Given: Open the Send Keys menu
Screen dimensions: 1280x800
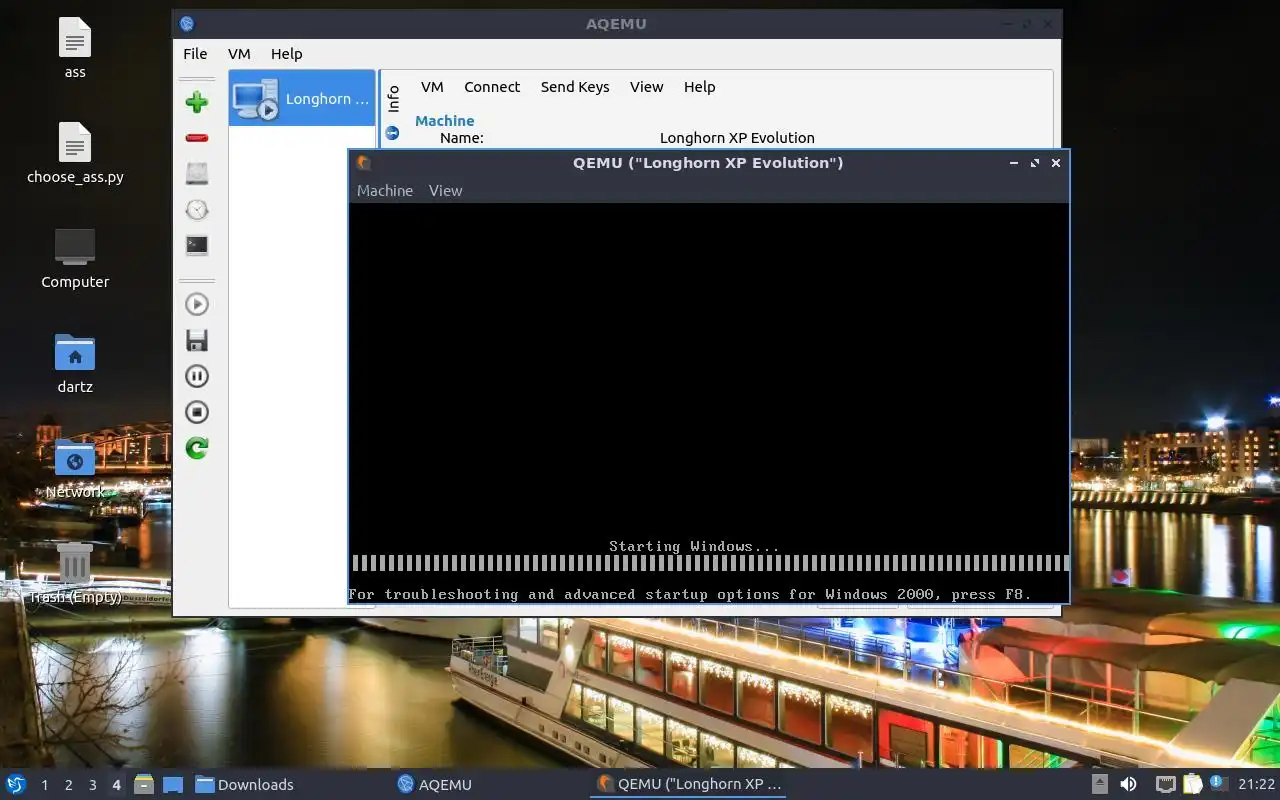Looking at the screenshot, I should click(x=575, y=87).
